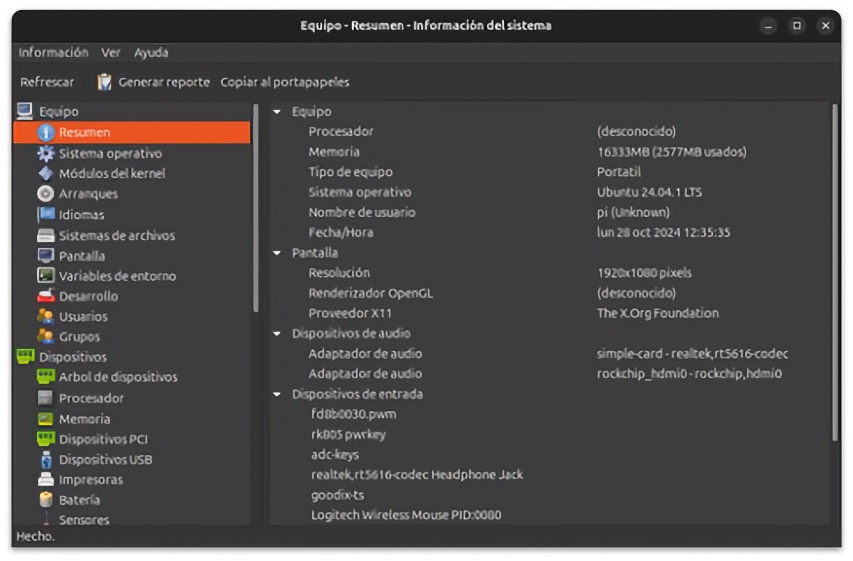Select the Arranques disc icon
Image resolution: width=853 pixels, height=561 pixels.
pos(46,193)
